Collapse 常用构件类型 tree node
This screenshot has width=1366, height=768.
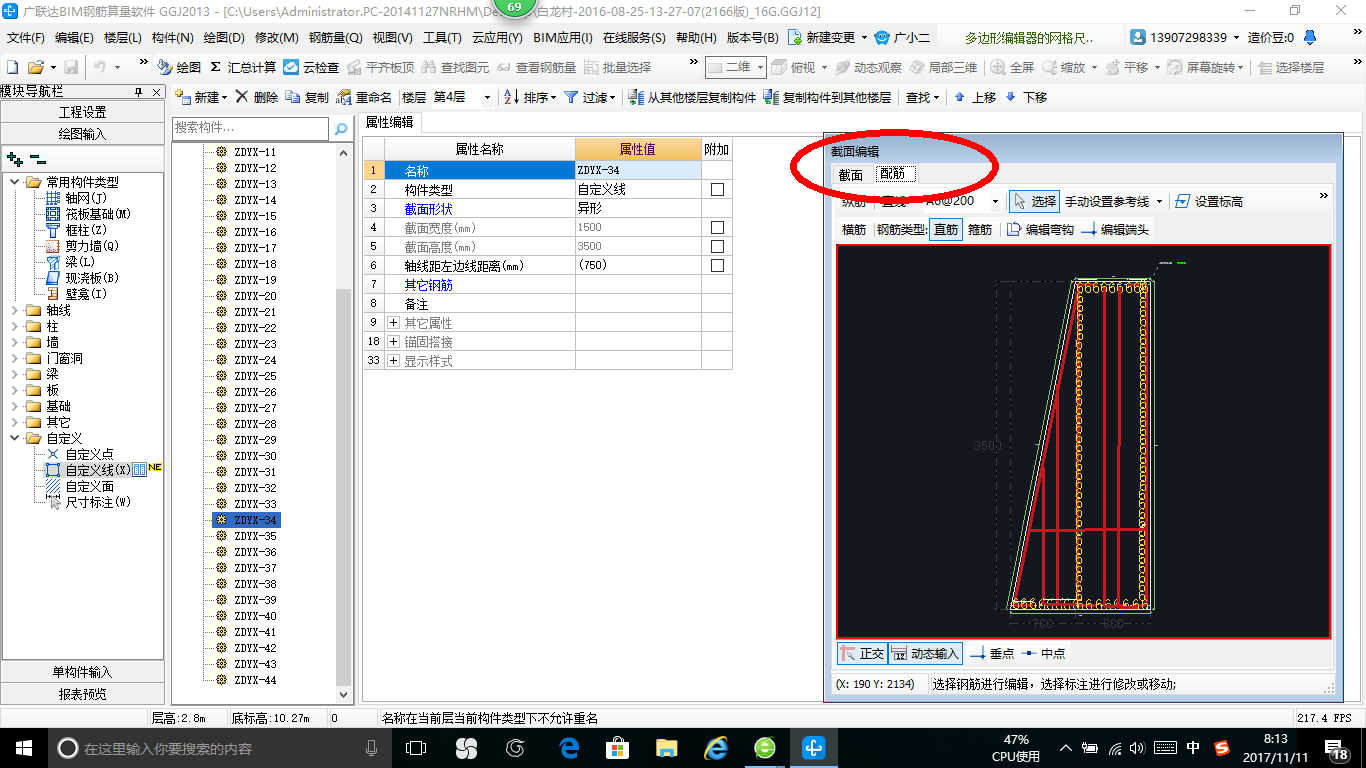14,182
